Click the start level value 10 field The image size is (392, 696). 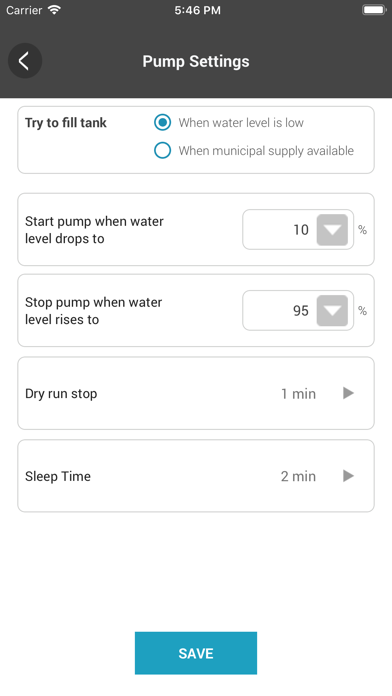298,229
